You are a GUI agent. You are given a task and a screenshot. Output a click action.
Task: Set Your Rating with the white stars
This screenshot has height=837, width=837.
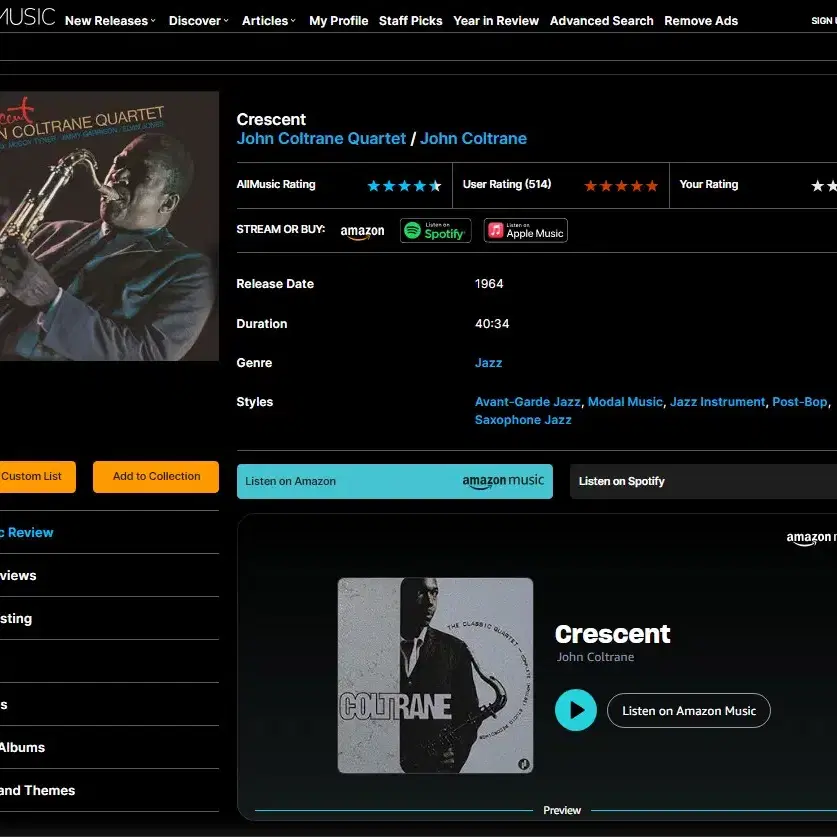[824, 186]
